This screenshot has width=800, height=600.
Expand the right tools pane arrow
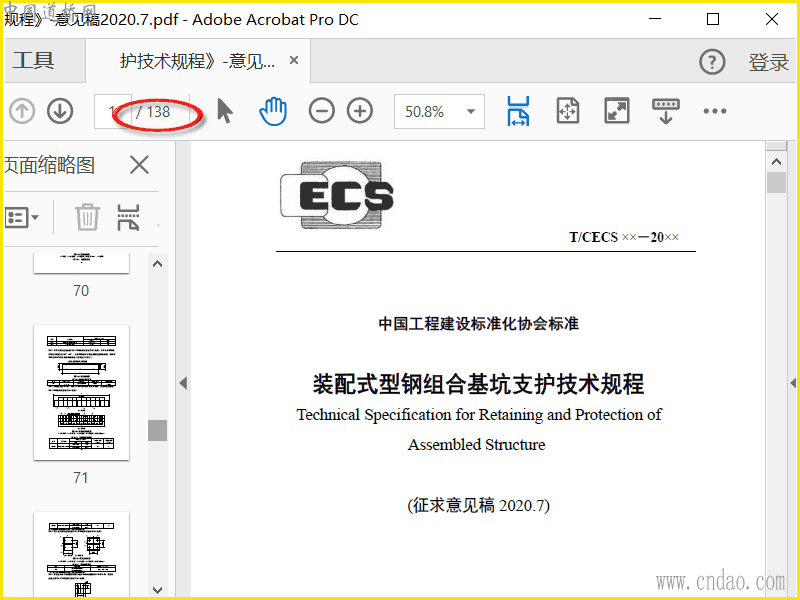click(793, 383)
